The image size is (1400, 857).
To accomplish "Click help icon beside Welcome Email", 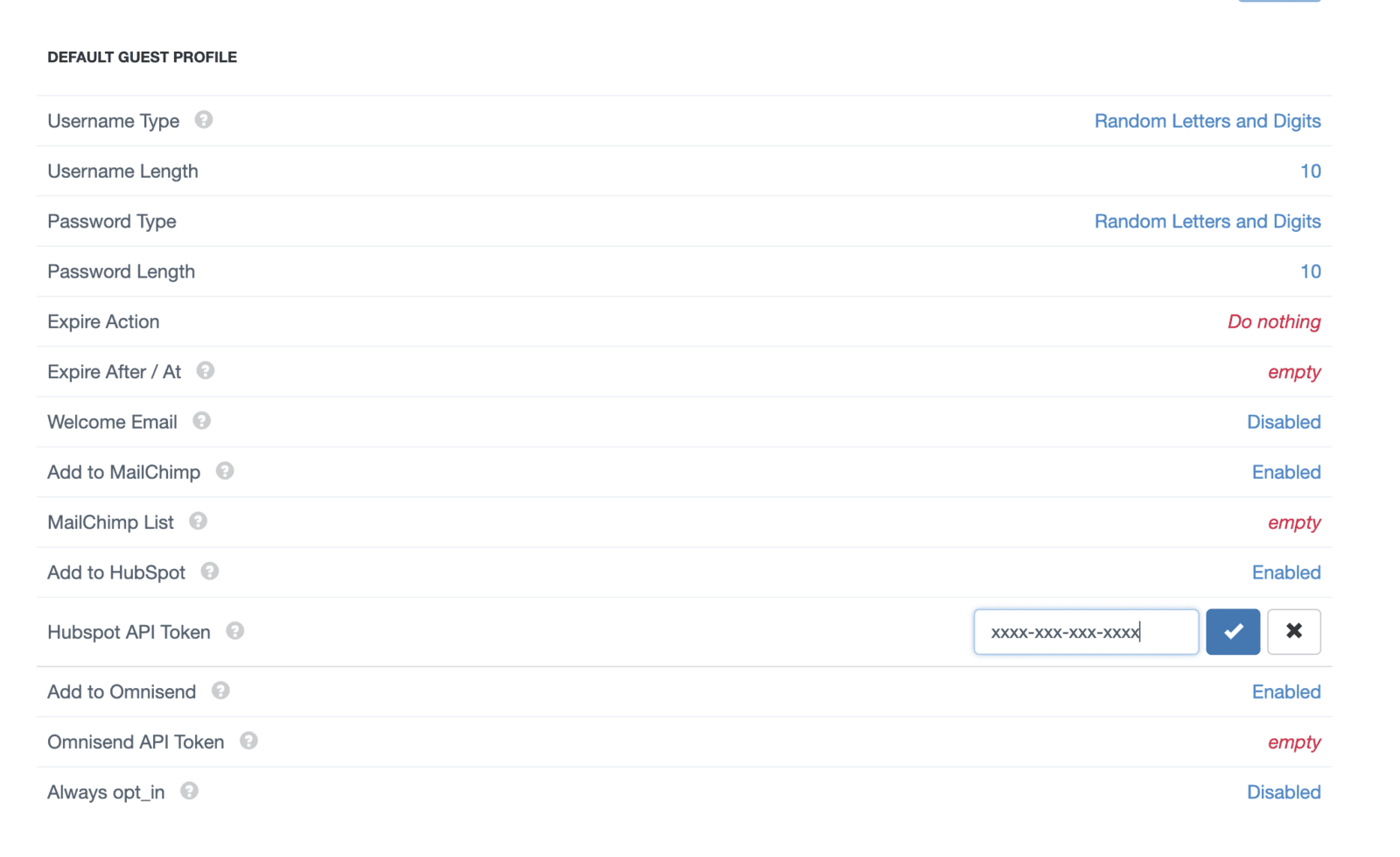I will 201,421.
